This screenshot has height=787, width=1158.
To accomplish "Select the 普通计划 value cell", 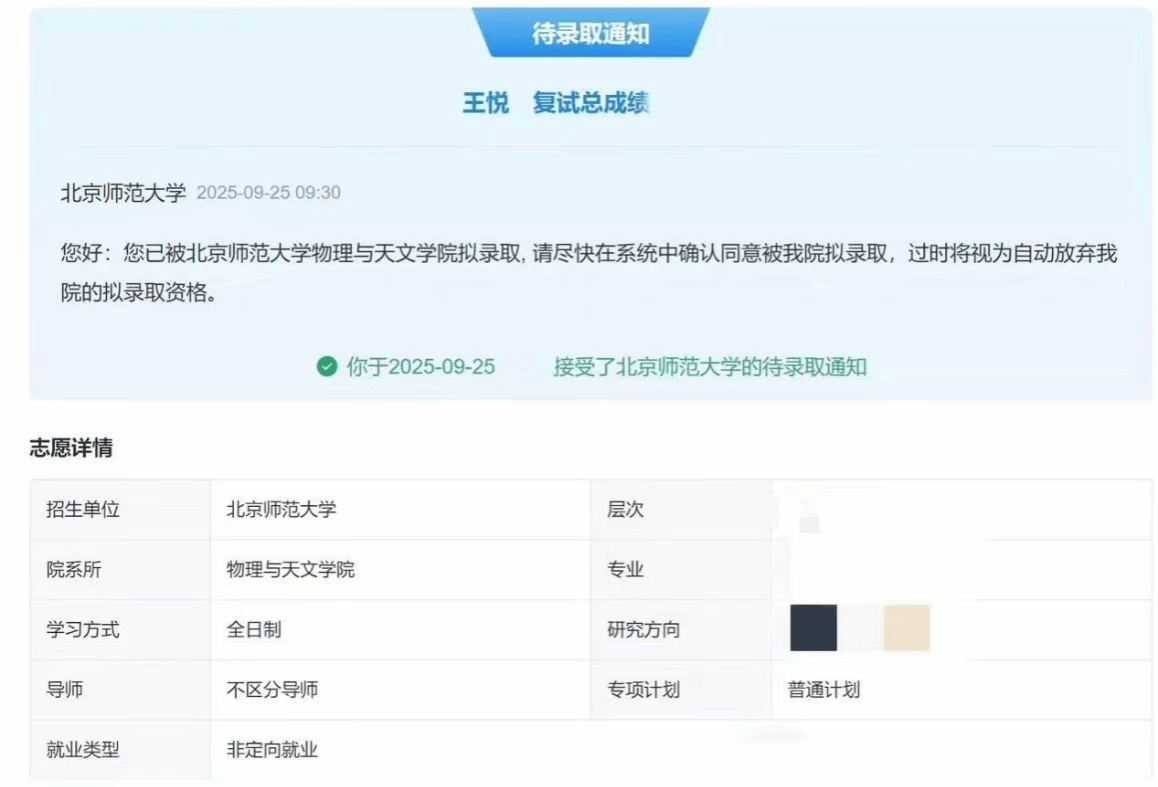I will 824,690.
